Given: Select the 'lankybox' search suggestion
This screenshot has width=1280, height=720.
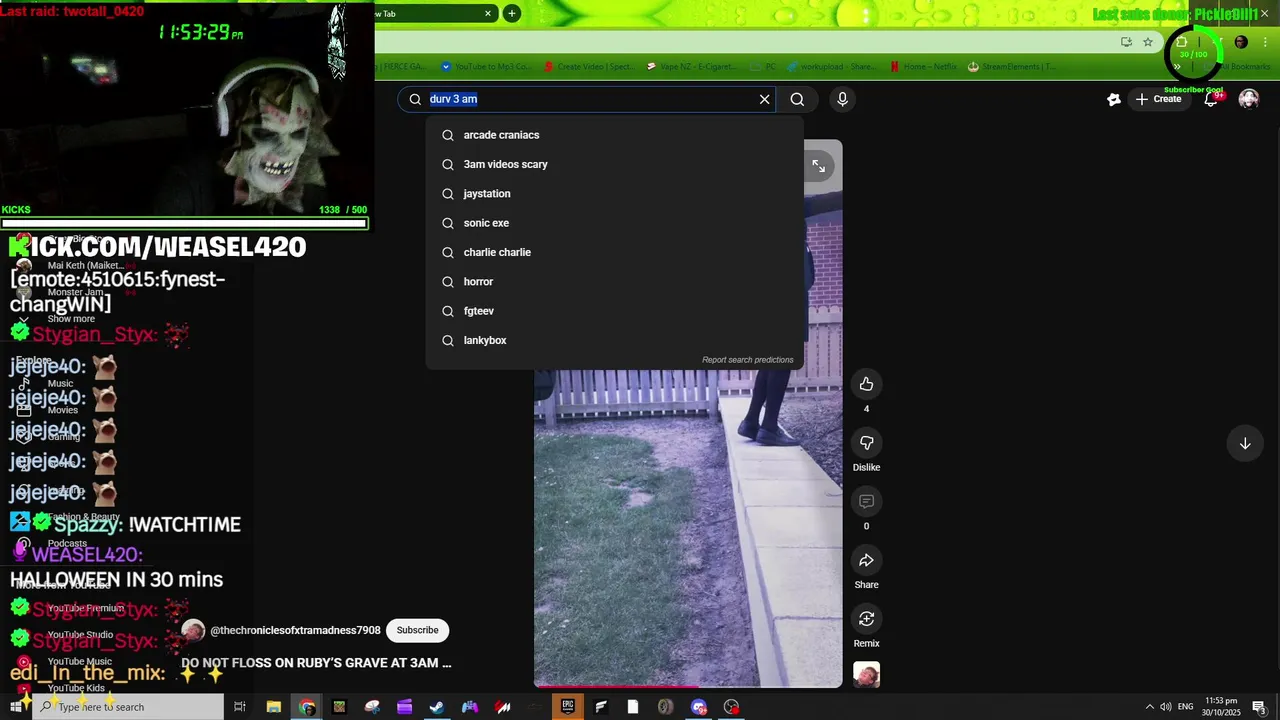Looking at the screenshot, I should pyautogui.click(x=614, y=340).
